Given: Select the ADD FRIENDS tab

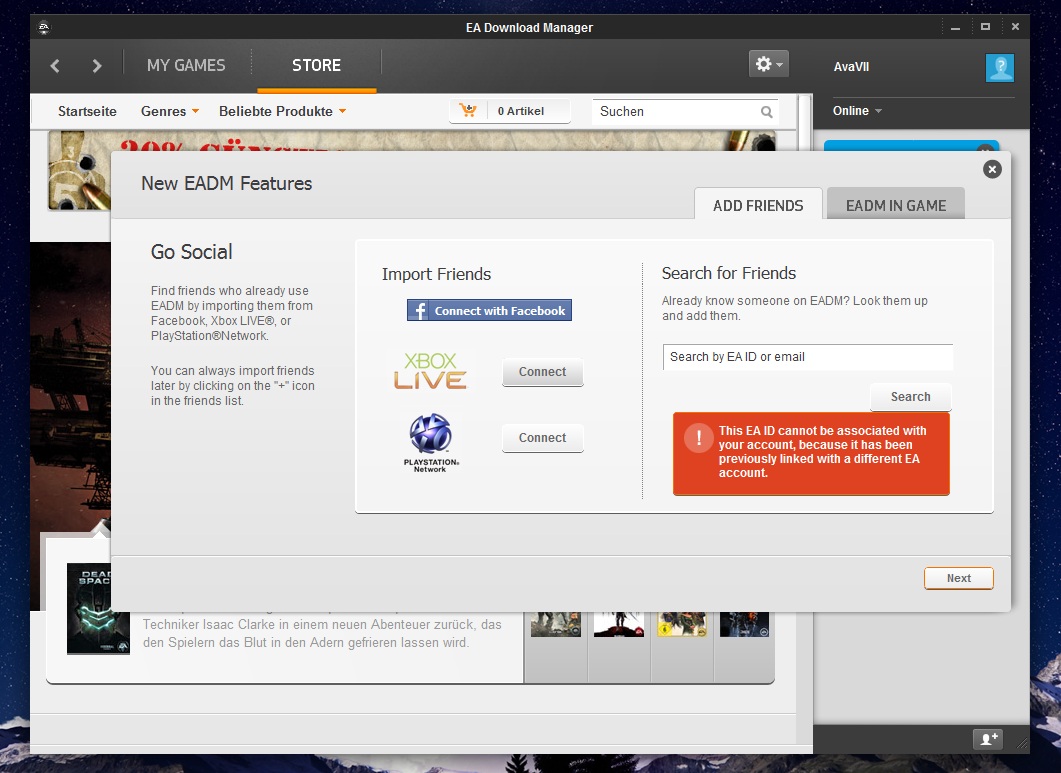Looking at the screenshot, I should pyautogui.click(x=758, y=205).
